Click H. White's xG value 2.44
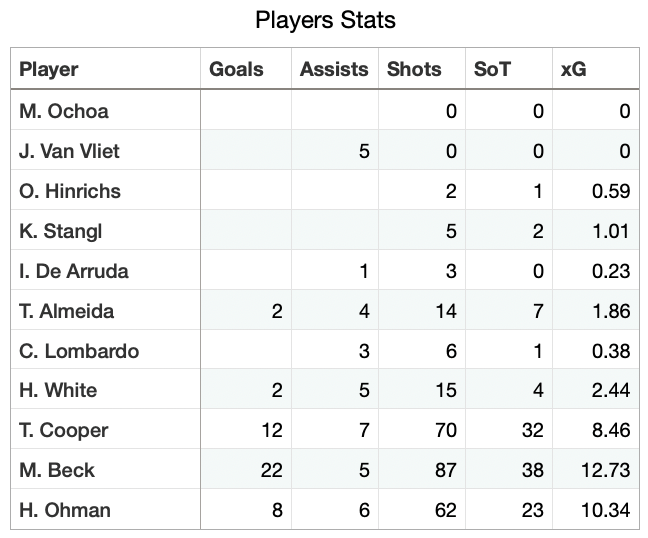 [x=610, y=390]
